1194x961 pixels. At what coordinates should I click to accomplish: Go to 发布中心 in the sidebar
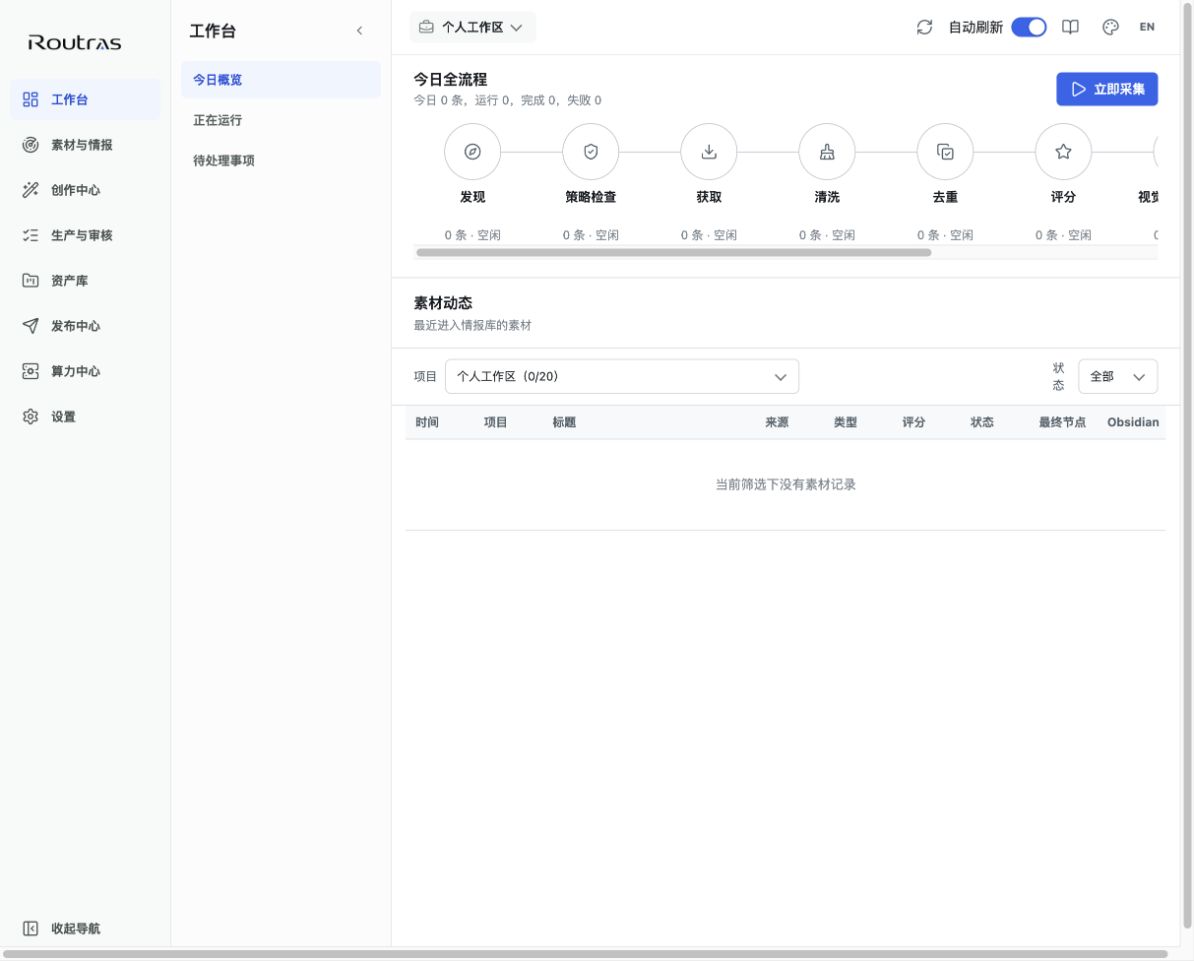pyautogui.click(x=85, y=326)
